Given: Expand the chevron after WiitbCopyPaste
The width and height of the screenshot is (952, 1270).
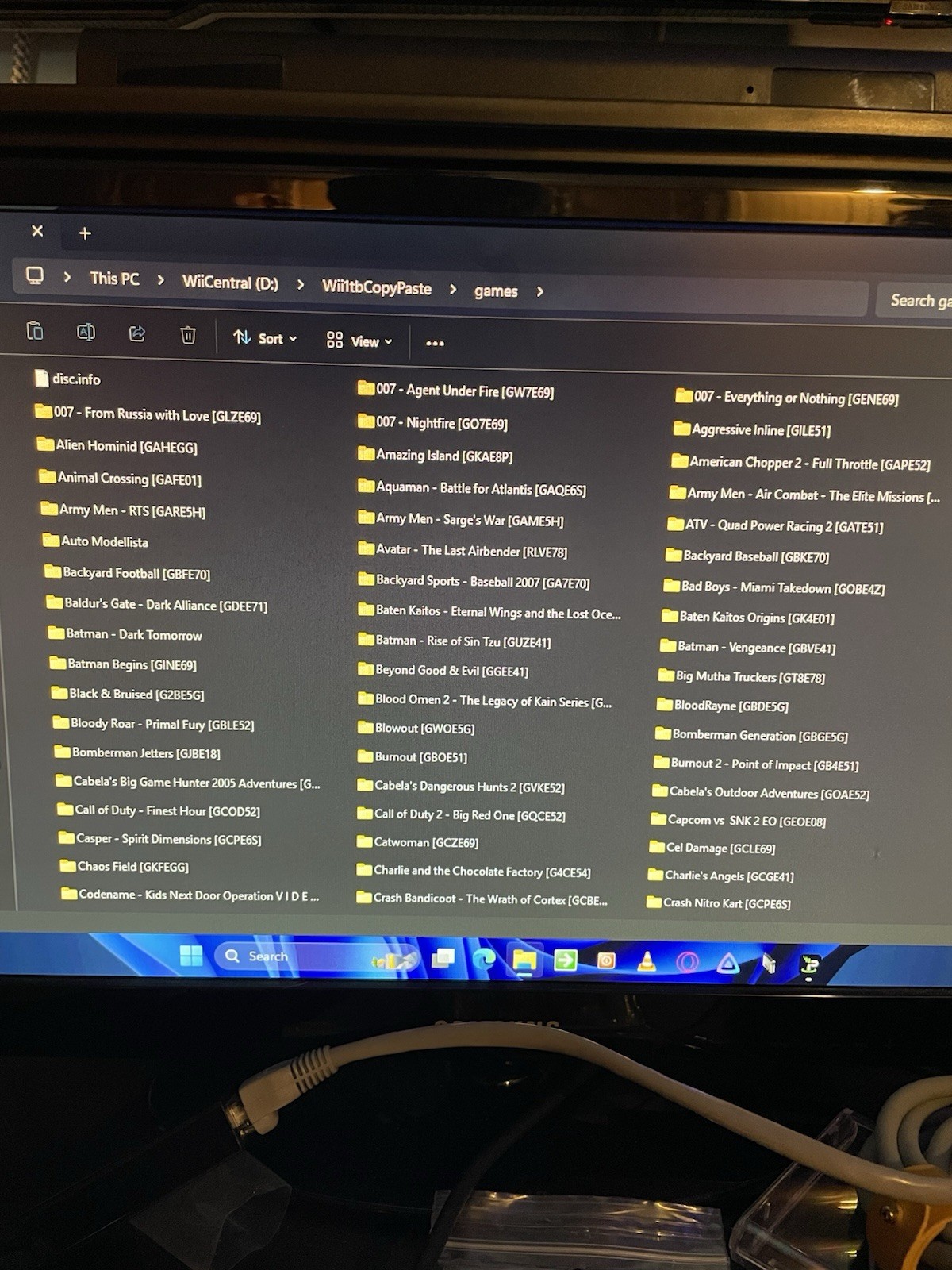Looking at the screenshot, I should pos(453,290).
